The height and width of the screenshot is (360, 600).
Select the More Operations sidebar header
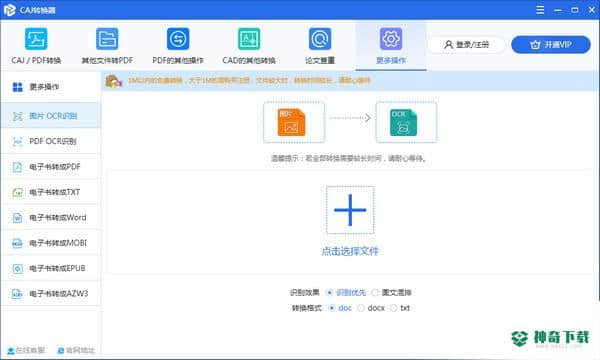[51, 87]
